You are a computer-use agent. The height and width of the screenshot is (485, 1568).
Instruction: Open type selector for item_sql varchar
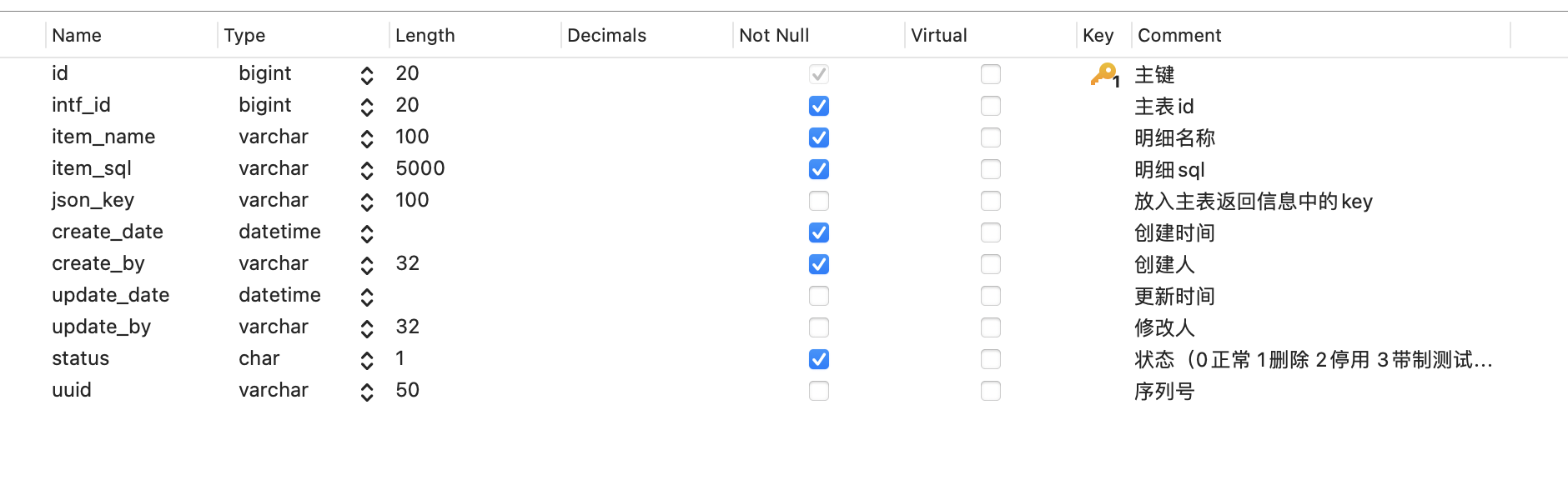[367, 170]
